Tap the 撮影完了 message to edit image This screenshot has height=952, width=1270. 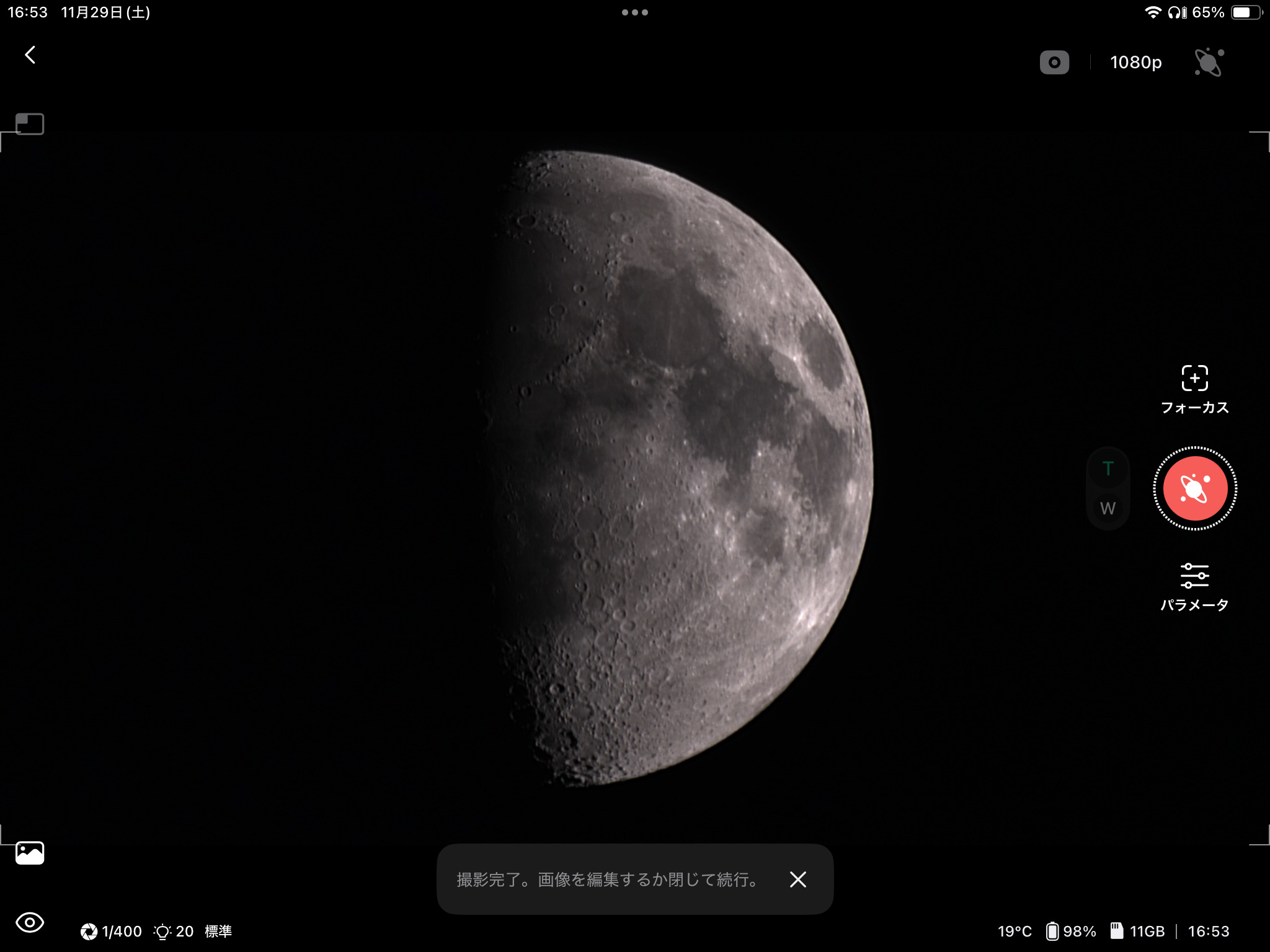[608, 879]
